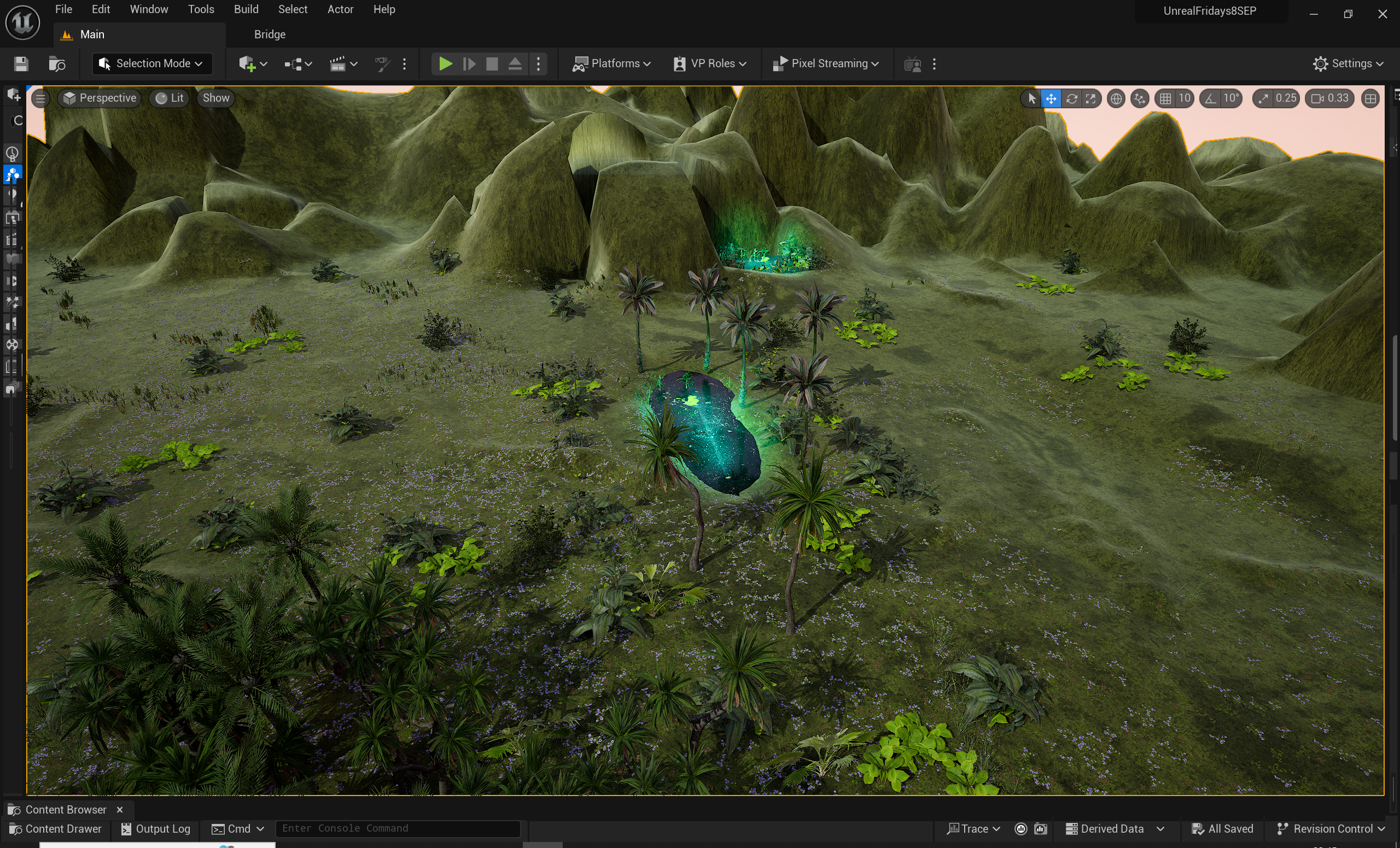The width and height of the screenshot is (1400, 848).
Task: Open the Selection Mode dropdown
Action: (x=151, y=63)
